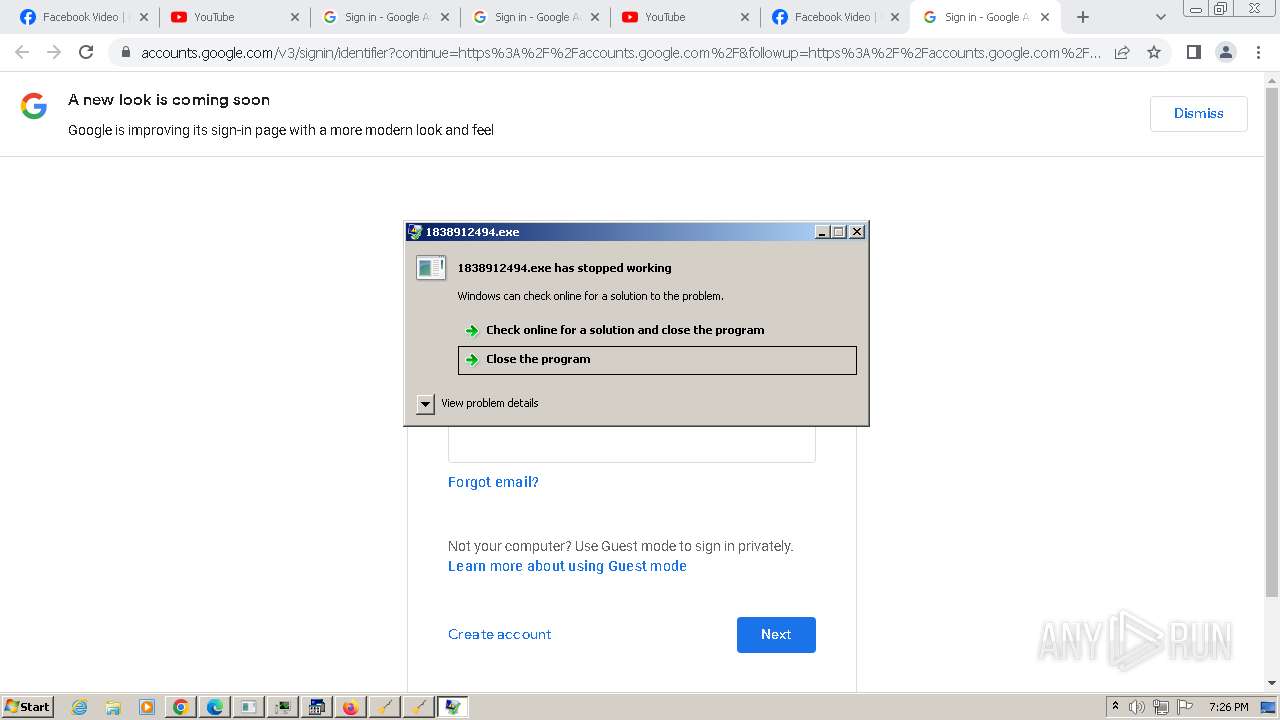Screen dimensions: 1280x720
Task: Click the page scrollbar up arrow
Action: click(x=1272, y=80)
